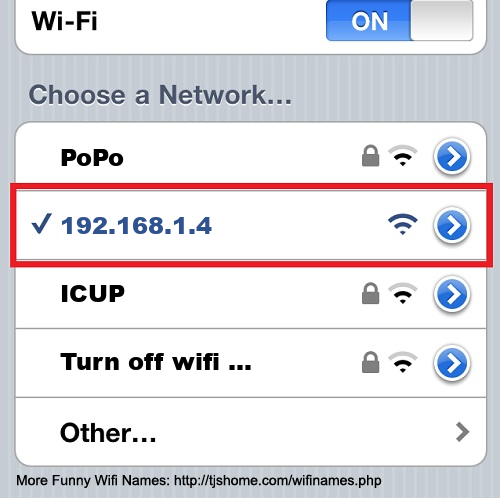
Task: Tap the signal strength icon for ICUP
Action: tap(403, 293)
